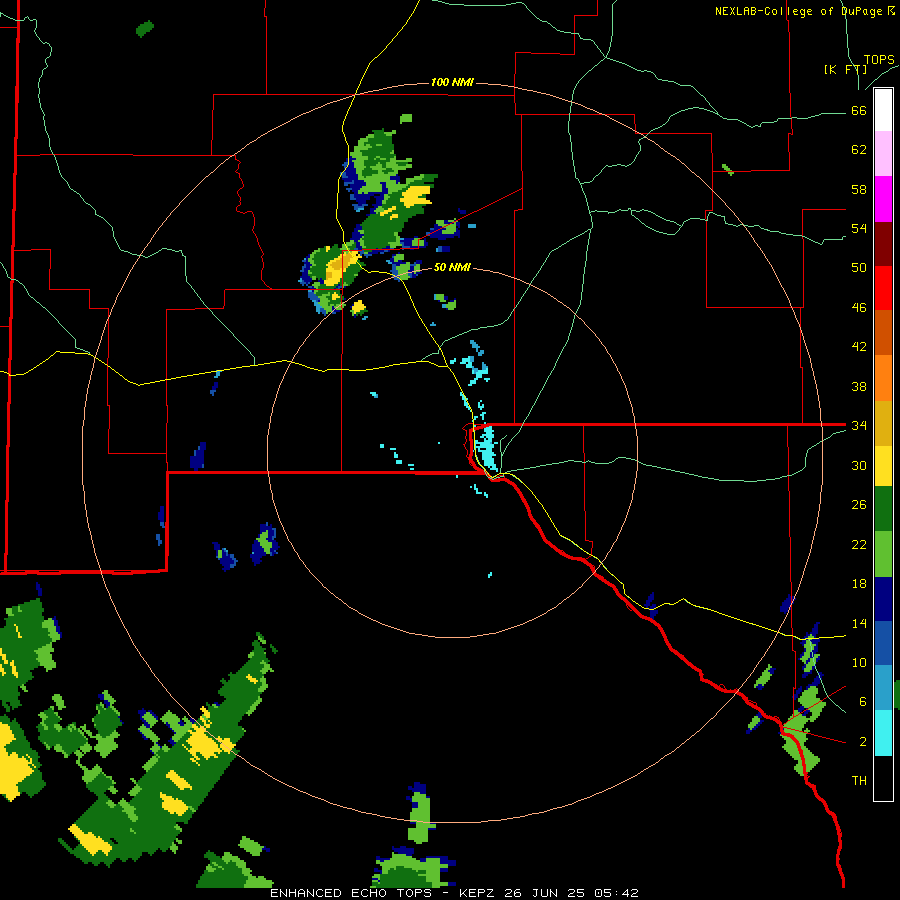Click the Enhanced Echo Tops KEPZ caption
The image size is (900, 900).
pyautogui.click(x=454, y=893)
